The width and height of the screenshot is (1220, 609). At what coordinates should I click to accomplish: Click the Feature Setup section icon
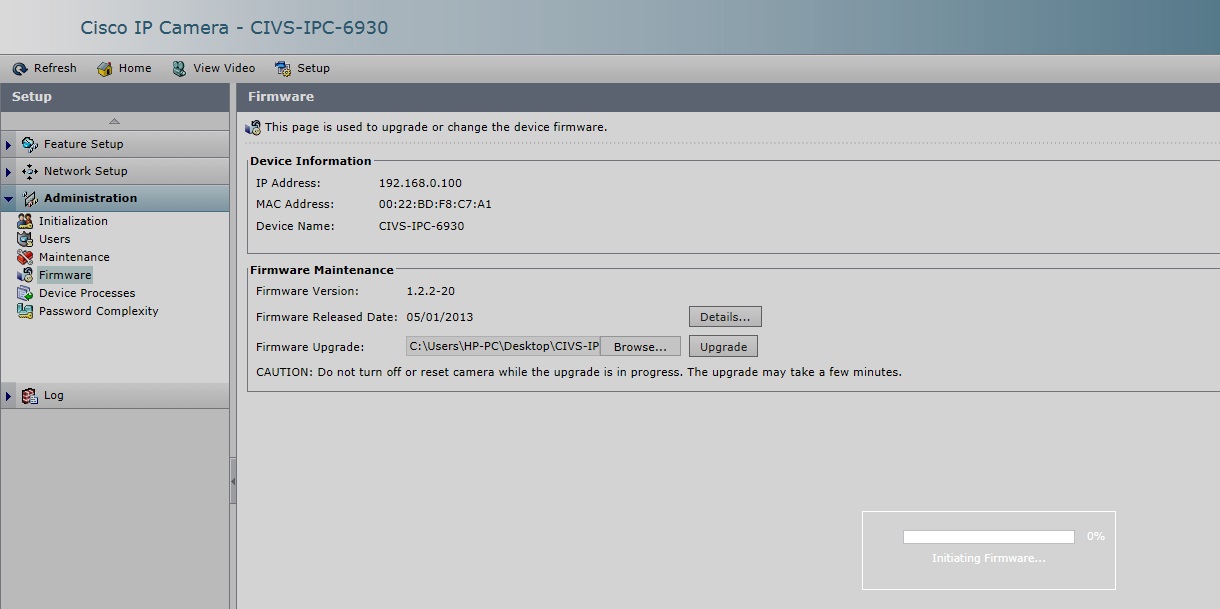coord(30,144)
